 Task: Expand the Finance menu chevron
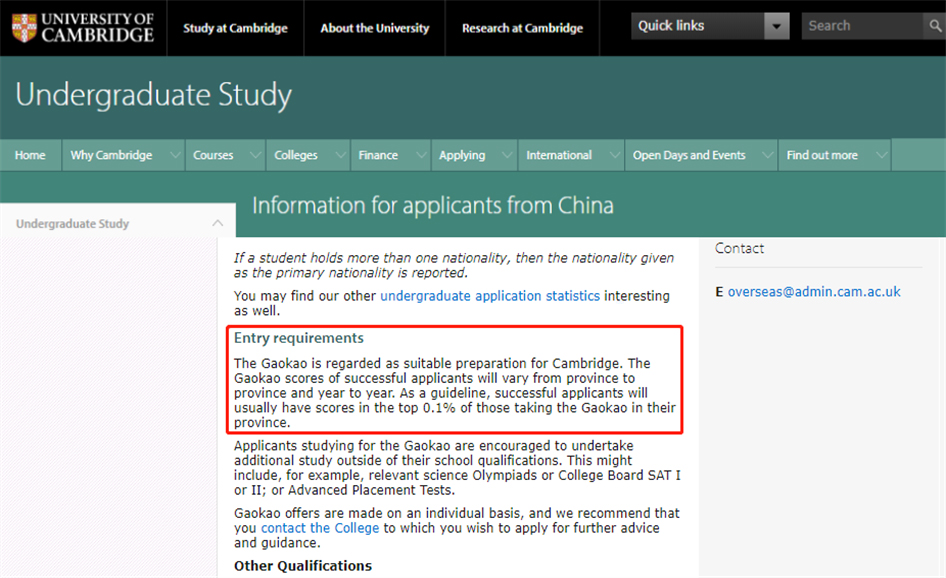coord(421,155)
